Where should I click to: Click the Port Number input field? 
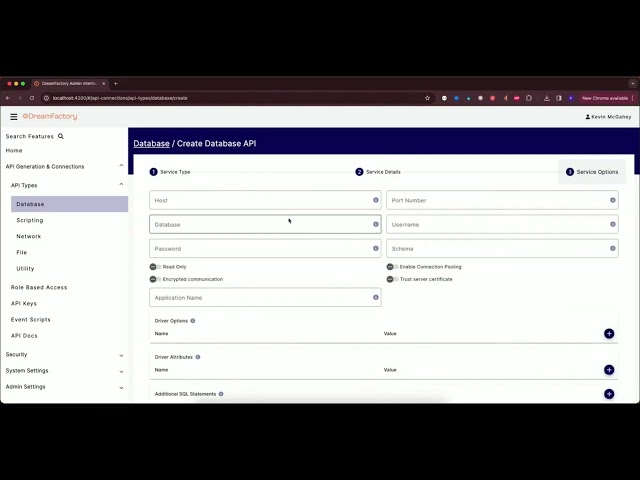click(x=502, y=200)
